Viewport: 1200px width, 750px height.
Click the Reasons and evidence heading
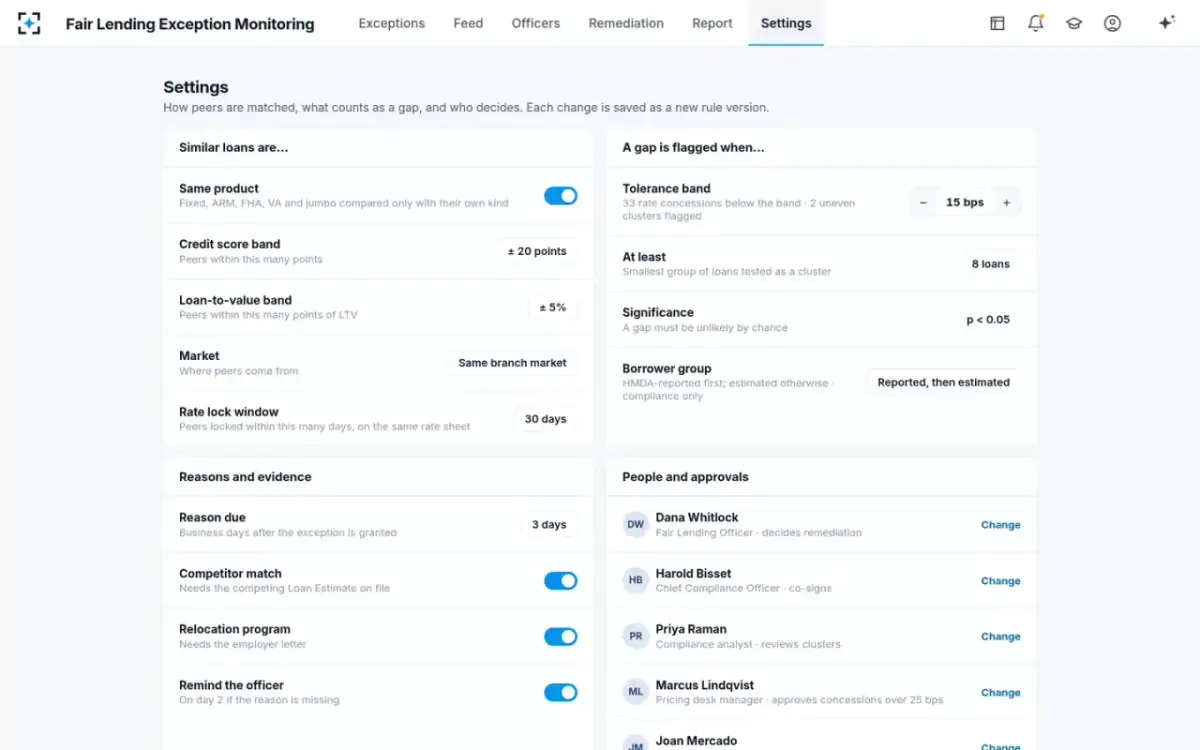coord(245,477)
